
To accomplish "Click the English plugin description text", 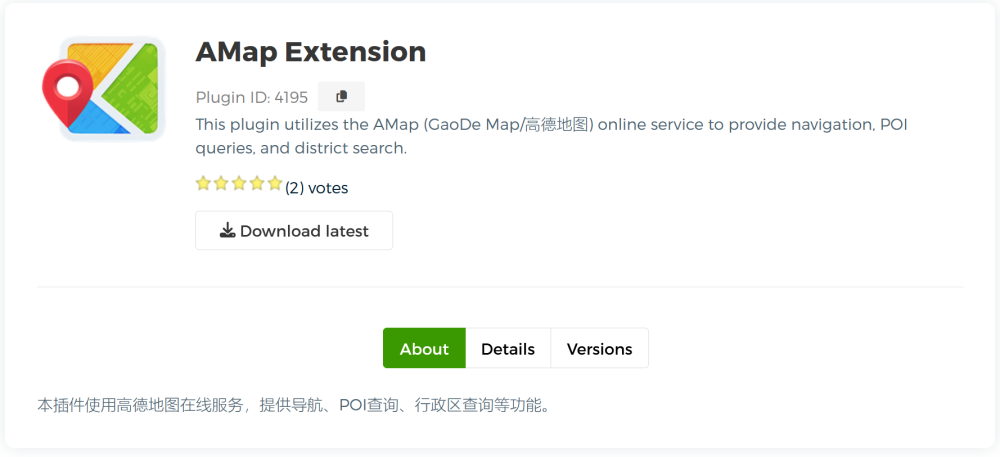I will (550, 136).
